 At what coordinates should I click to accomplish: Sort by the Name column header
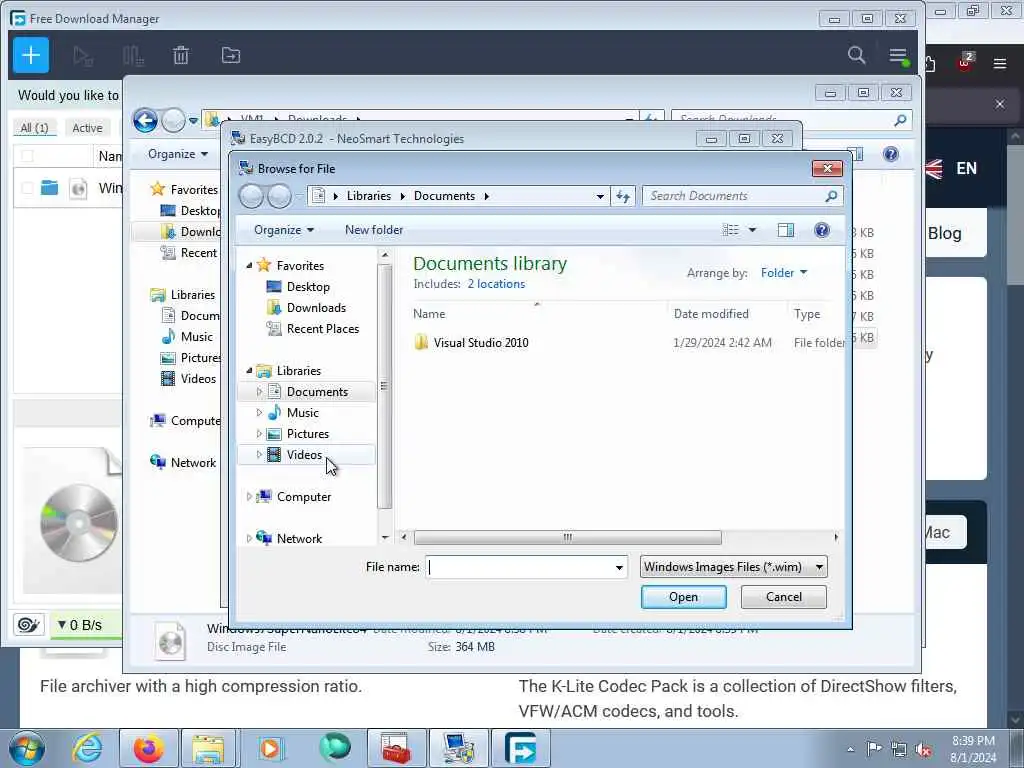click(x=429, y=314)
